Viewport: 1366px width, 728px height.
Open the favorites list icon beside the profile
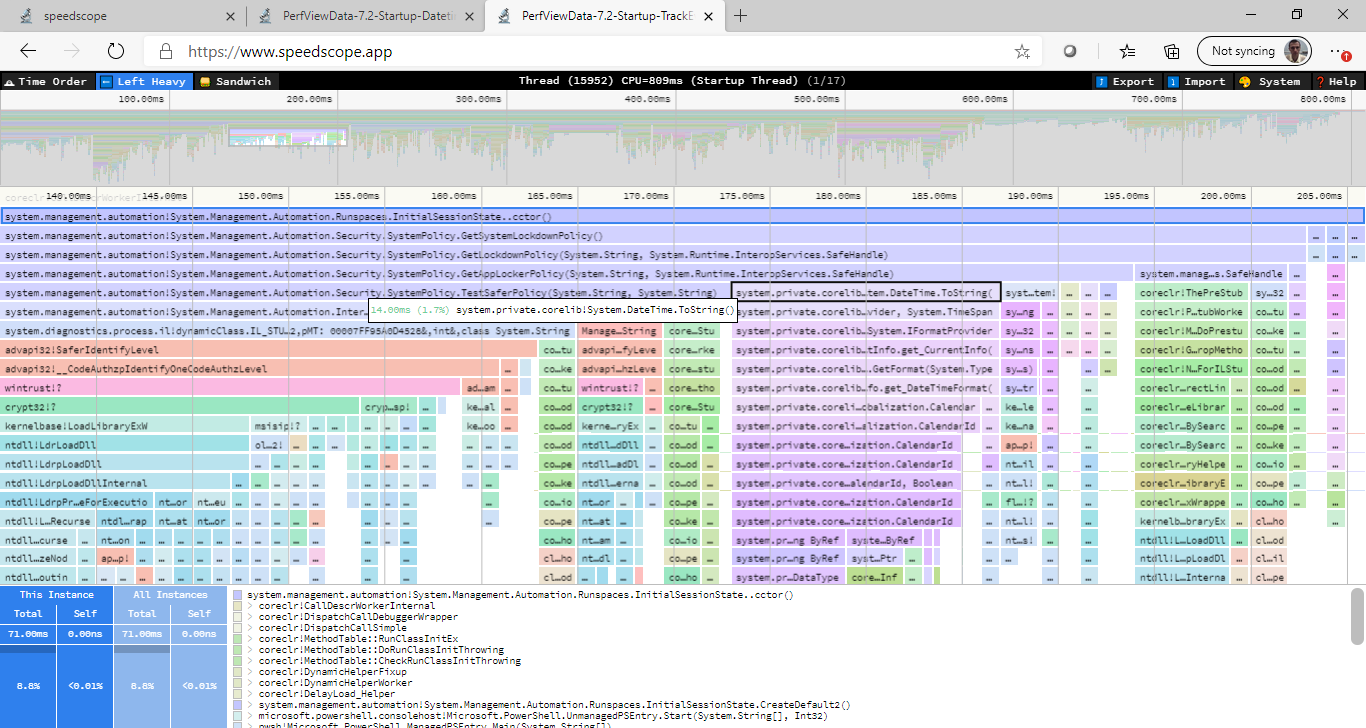click(1128, 51)
